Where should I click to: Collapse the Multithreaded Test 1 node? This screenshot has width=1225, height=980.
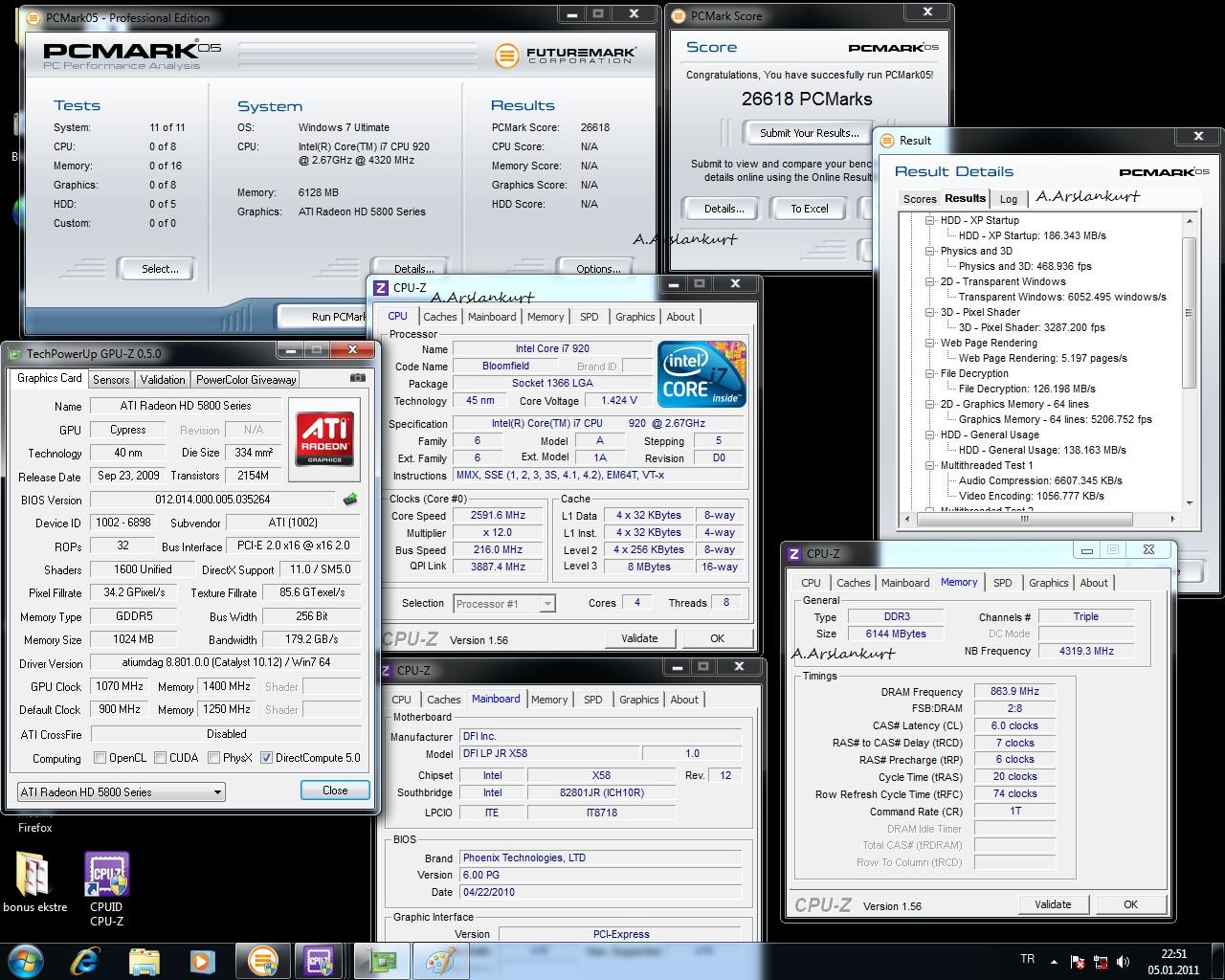(929, 465)
